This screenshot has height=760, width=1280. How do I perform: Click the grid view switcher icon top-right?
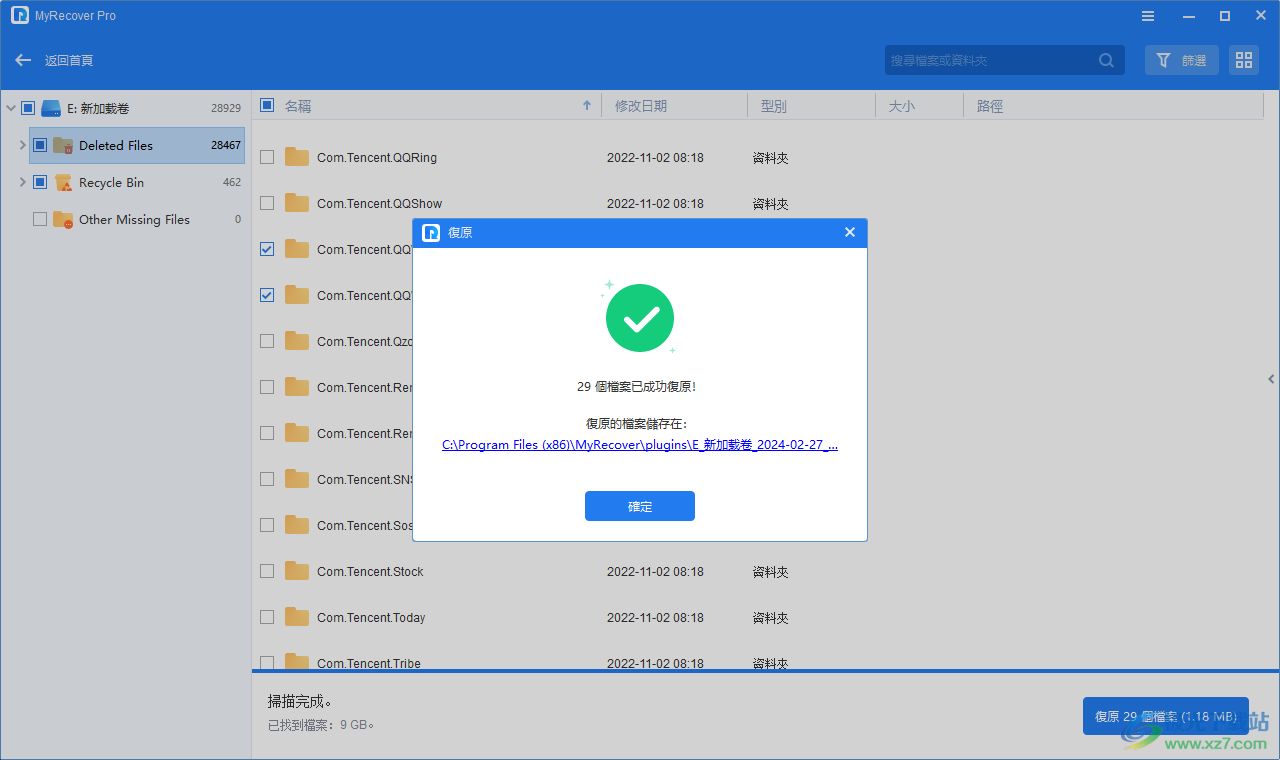point(1243,60)
